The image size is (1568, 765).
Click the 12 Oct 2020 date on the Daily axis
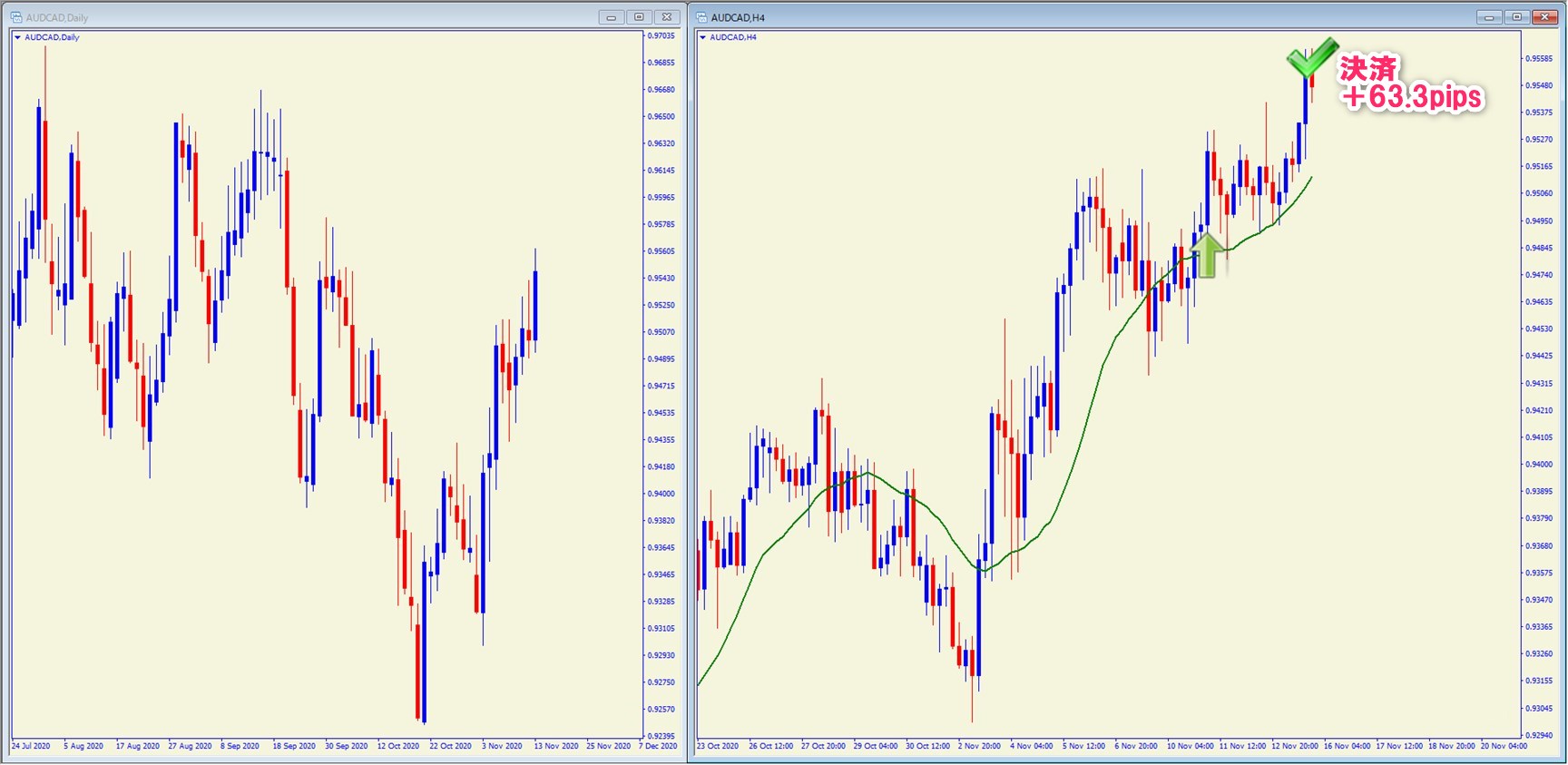[398, 746]
